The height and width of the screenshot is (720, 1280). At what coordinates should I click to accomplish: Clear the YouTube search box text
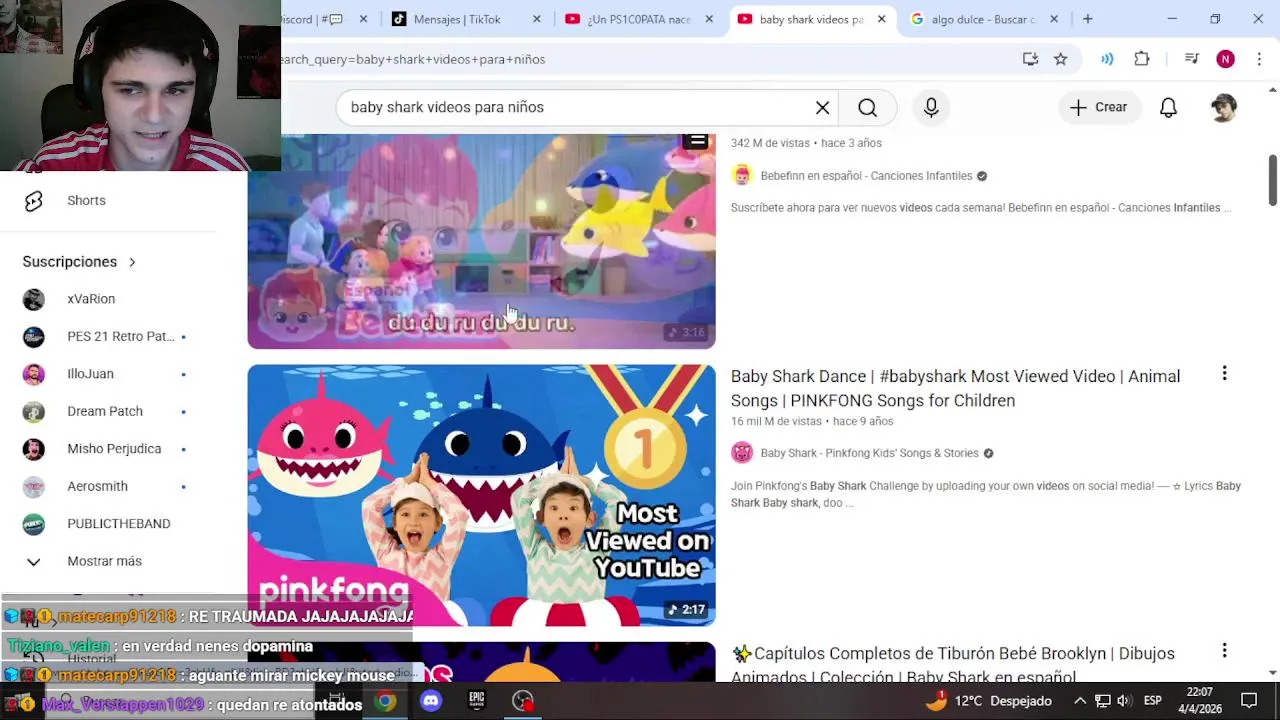822,107
